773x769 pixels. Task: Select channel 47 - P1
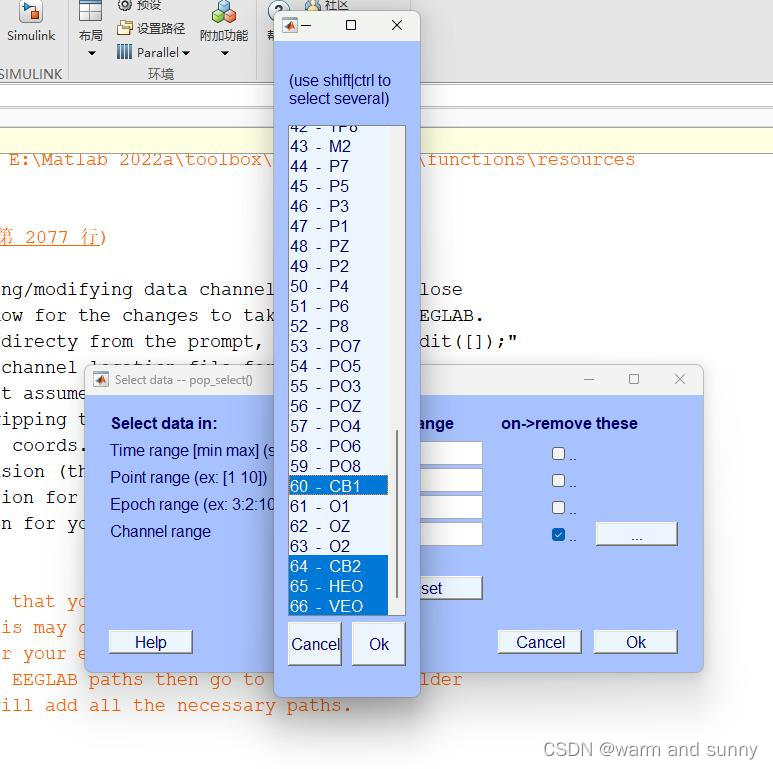point(338,226)
